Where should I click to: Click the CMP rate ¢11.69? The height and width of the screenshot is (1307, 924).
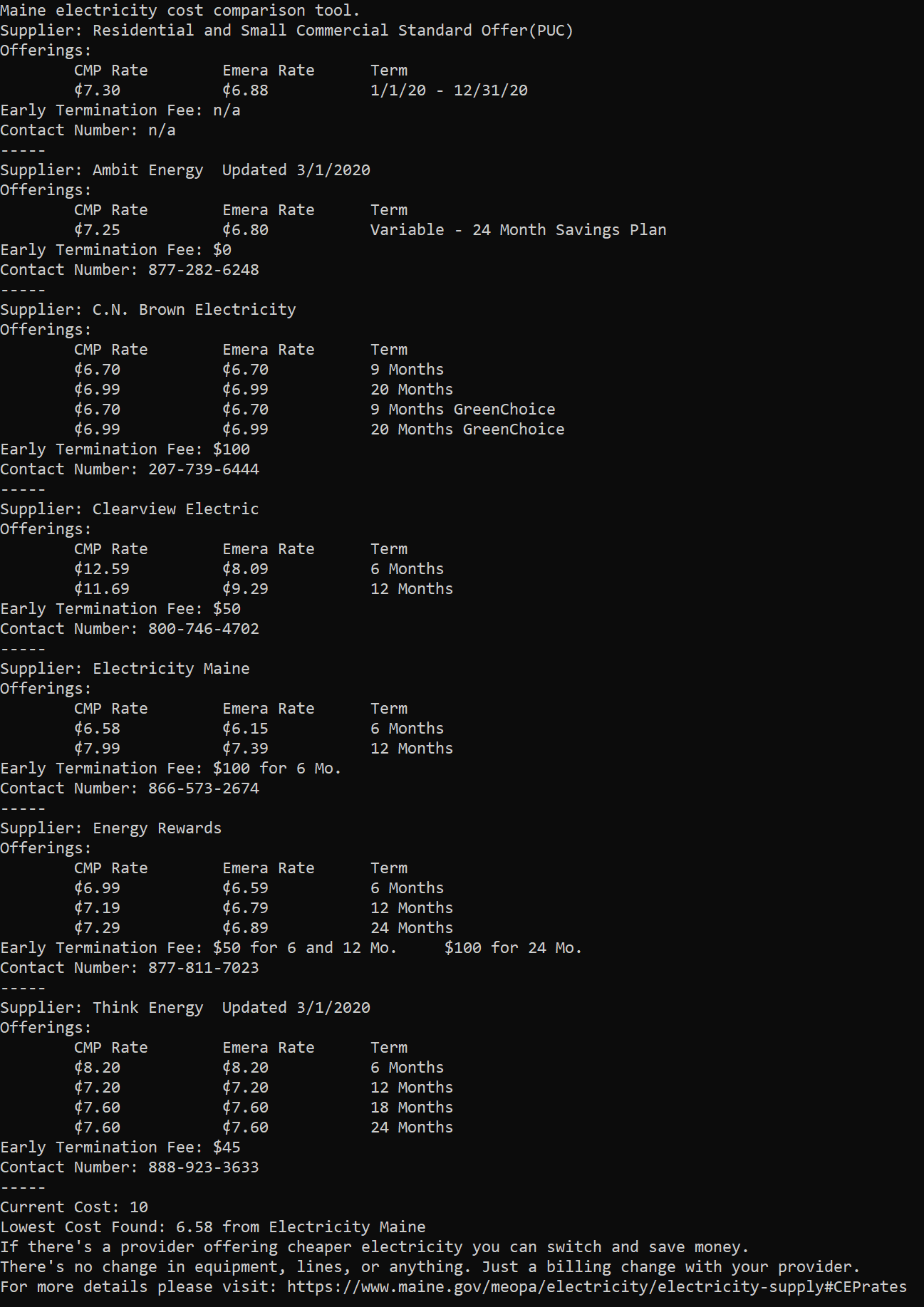tap(102, 589)
